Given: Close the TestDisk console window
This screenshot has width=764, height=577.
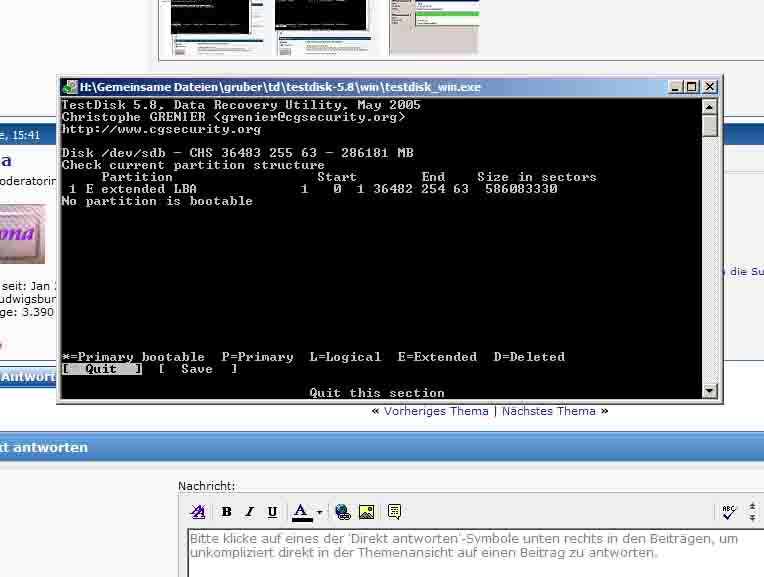Looking at the screenshot, I should point(710,87).
